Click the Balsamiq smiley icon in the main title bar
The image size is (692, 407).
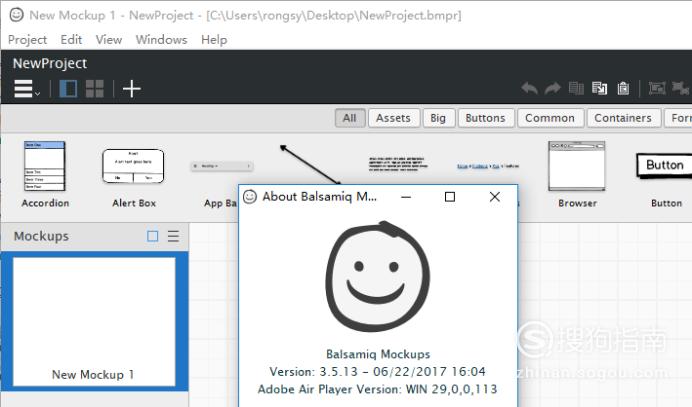(17, 15)
